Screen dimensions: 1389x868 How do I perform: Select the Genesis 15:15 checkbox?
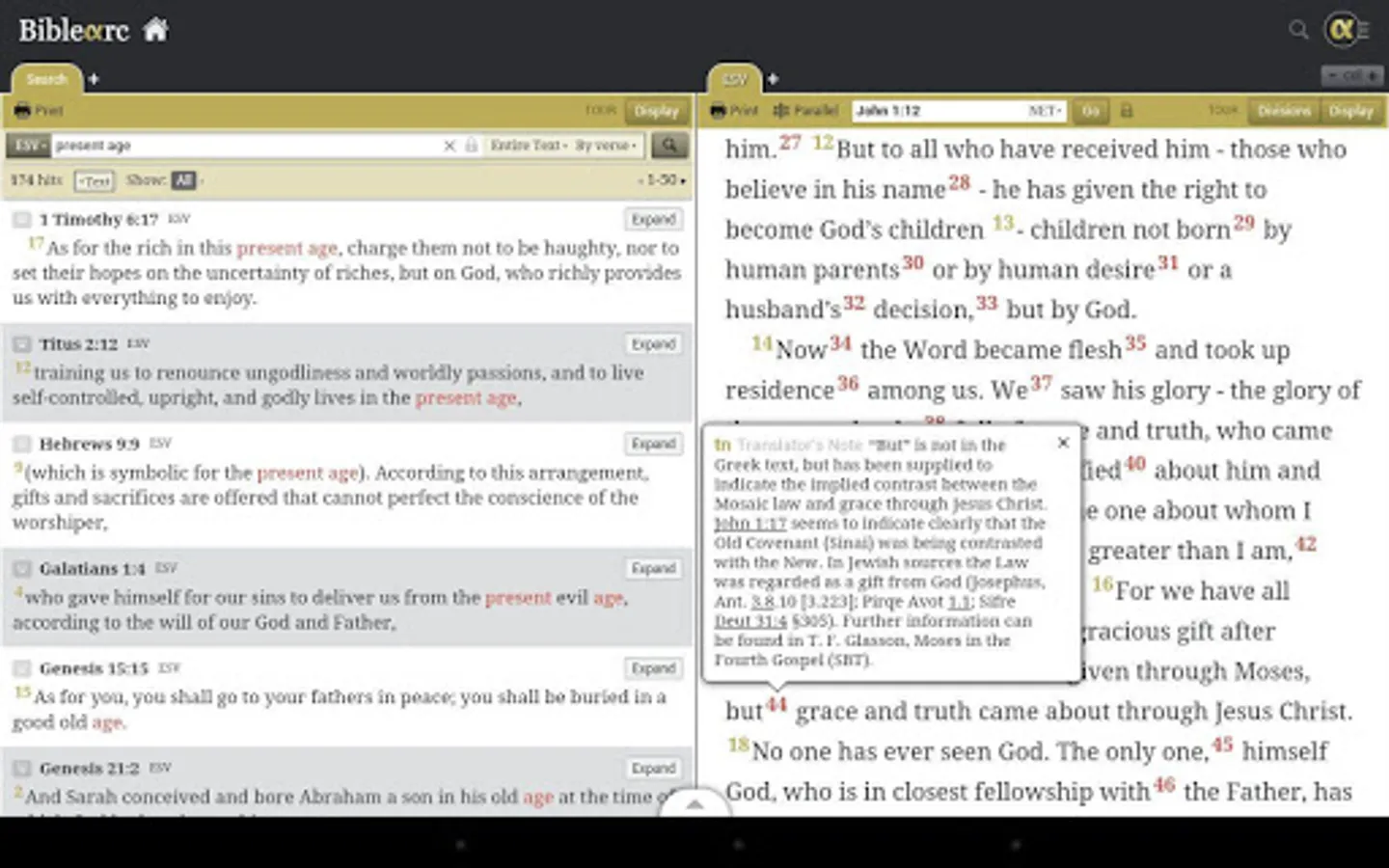coord(21,669)
